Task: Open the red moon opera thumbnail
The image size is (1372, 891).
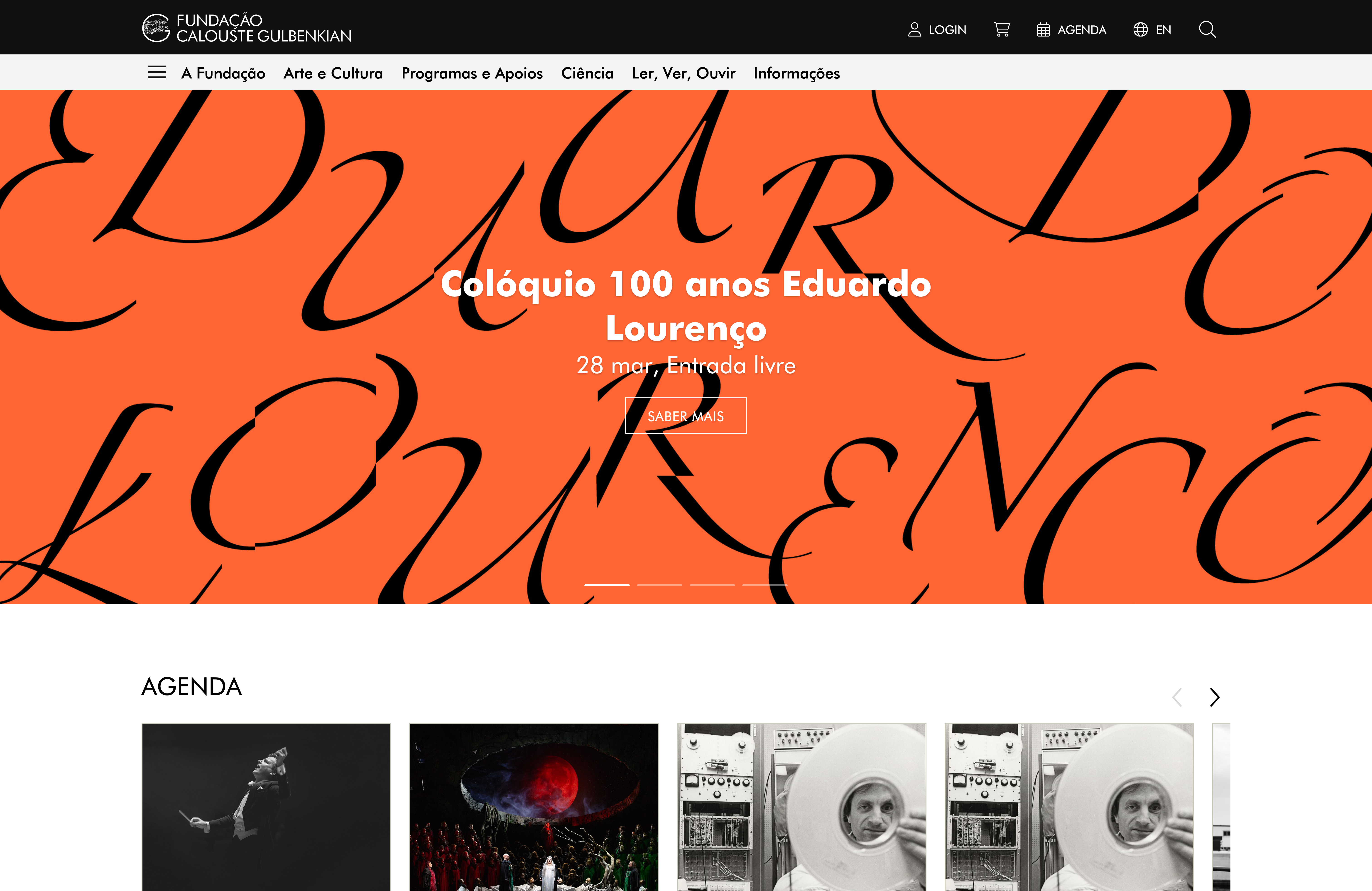Action: (x=534, y=807)
